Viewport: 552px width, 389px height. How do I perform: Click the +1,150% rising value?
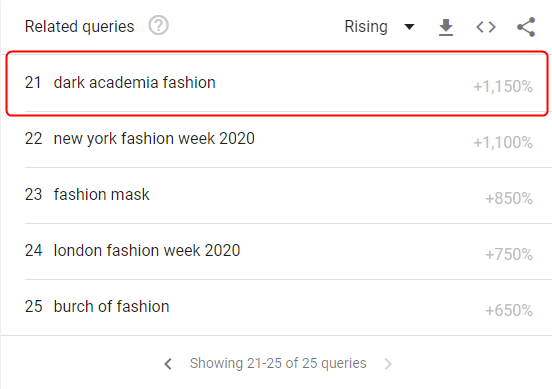coord(503,87)
